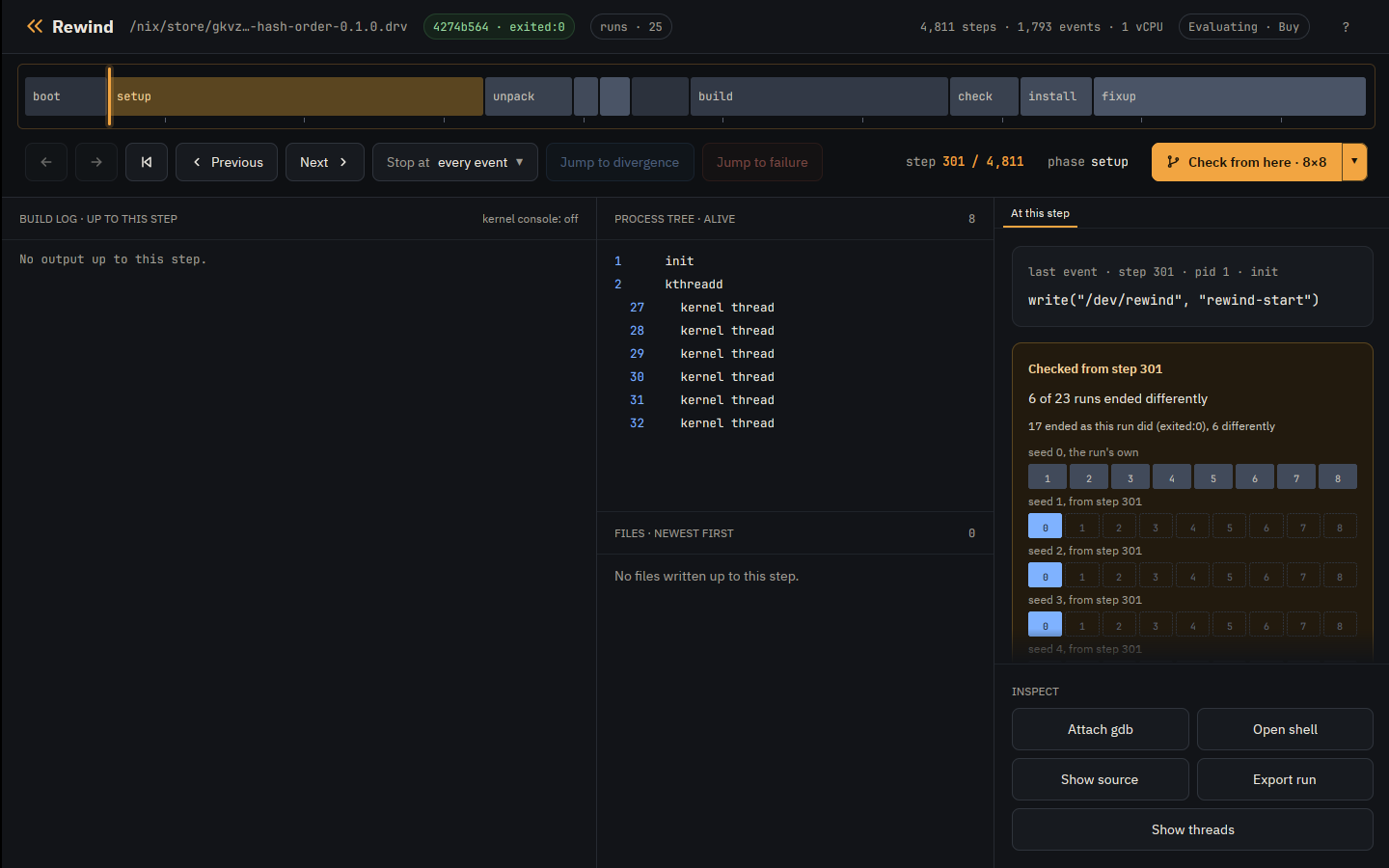Toggle the kernel console setting
The image size is (1389, 868).
(530, 219)
